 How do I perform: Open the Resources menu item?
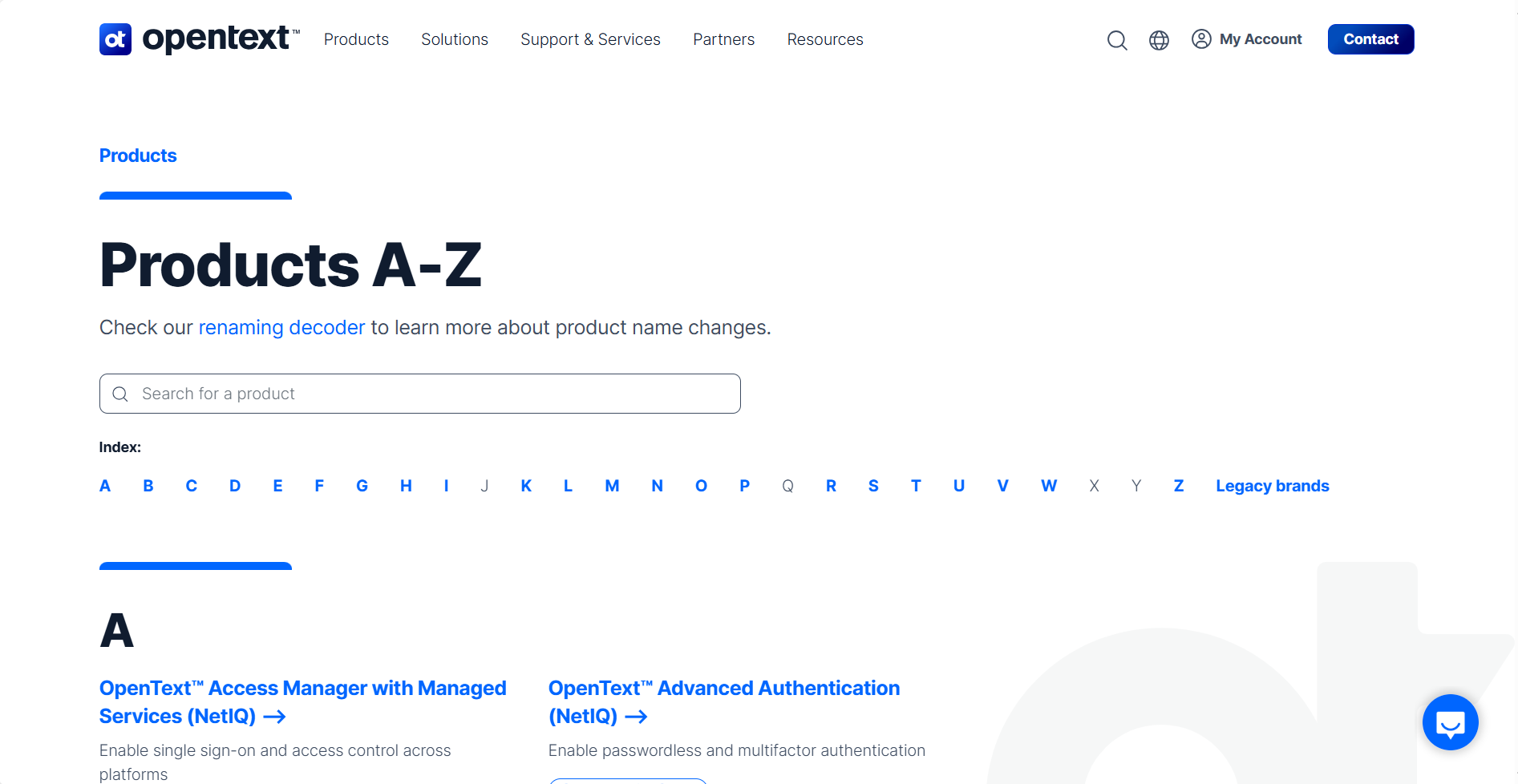click(825, 39)
